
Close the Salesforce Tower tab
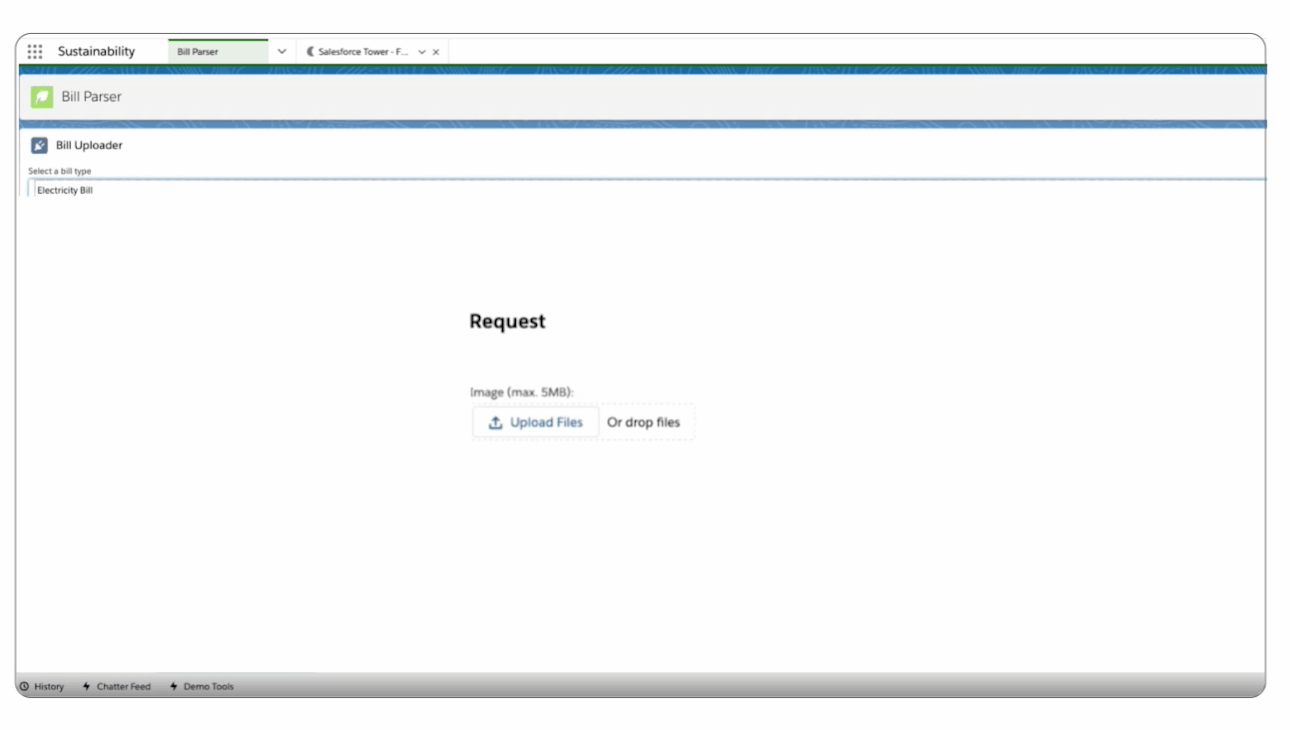pyautogui.click(x=436, y=52)
